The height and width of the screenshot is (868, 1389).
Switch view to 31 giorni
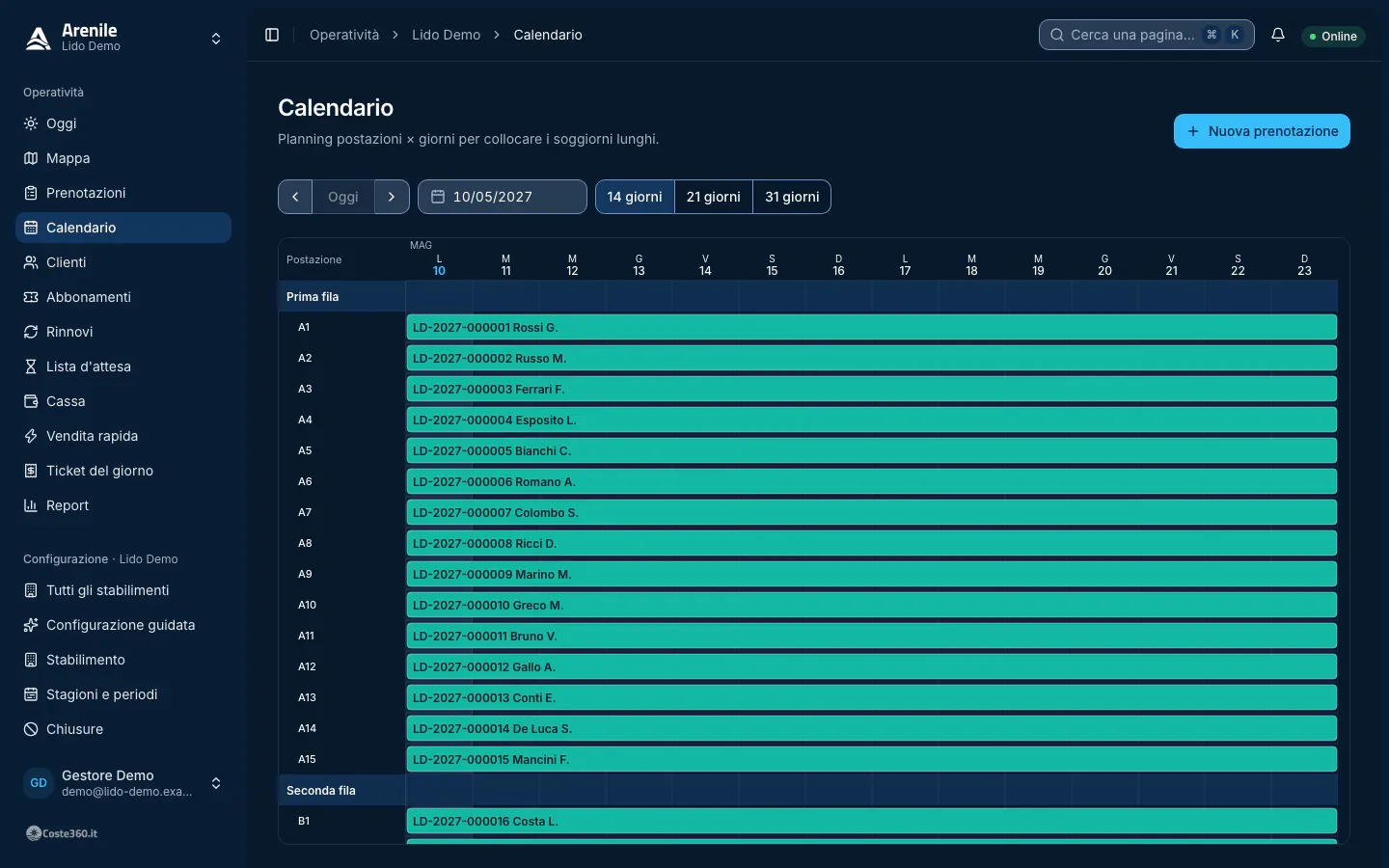[792, 197]
